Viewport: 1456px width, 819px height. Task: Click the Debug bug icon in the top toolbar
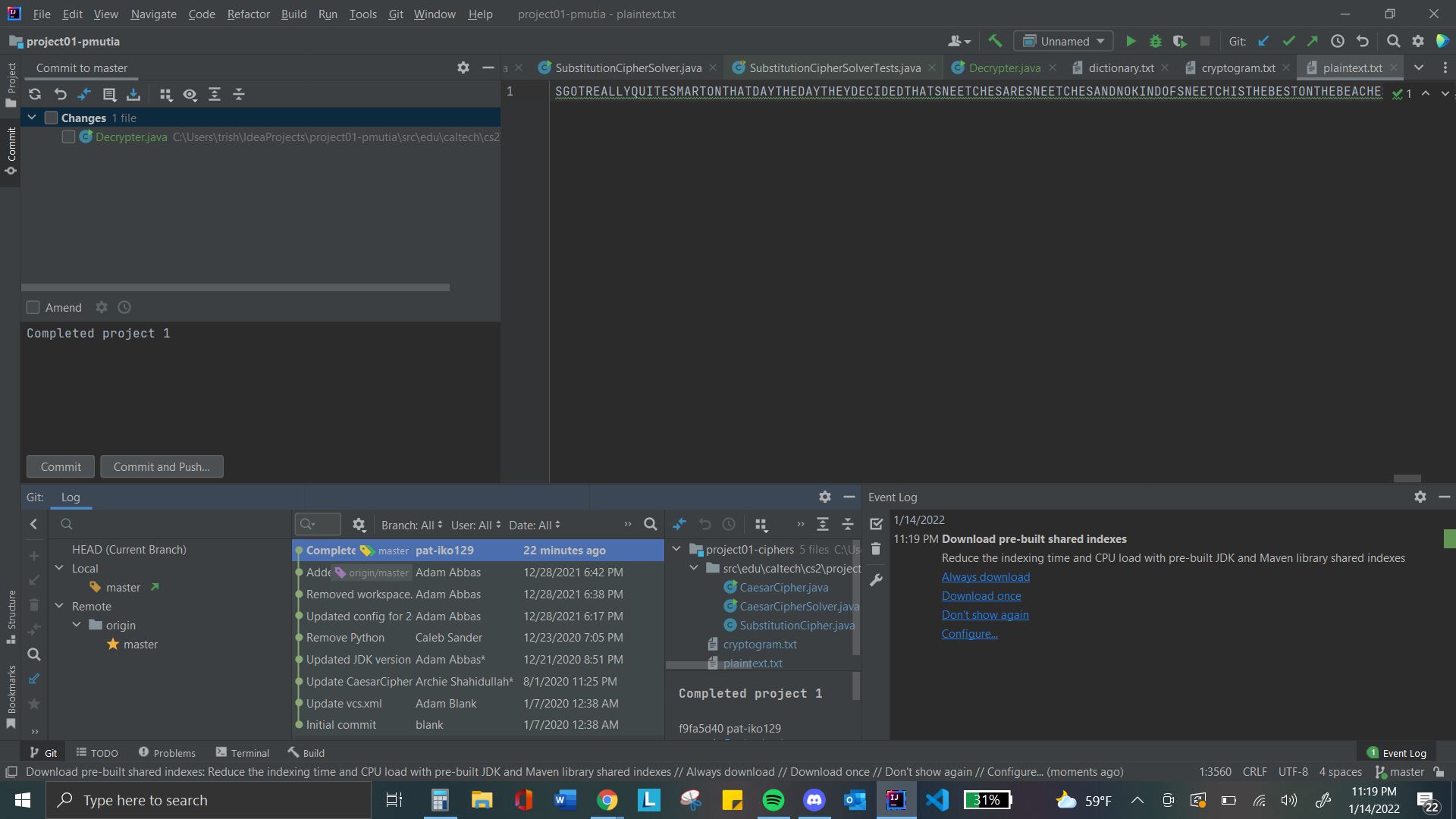[x=1156, y=42]
